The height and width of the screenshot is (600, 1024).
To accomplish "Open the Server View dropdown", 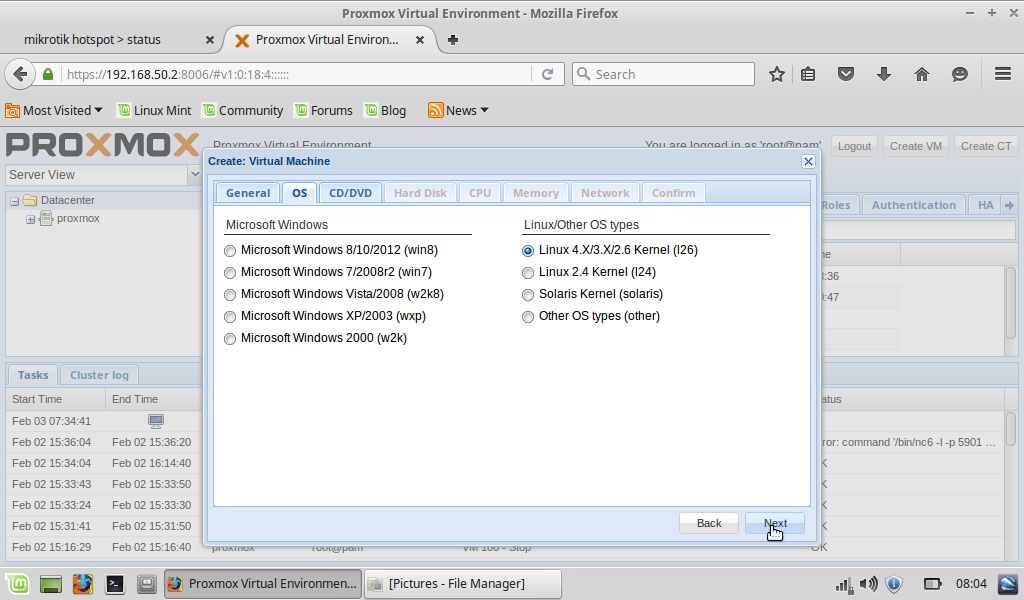I will [195, 174].
